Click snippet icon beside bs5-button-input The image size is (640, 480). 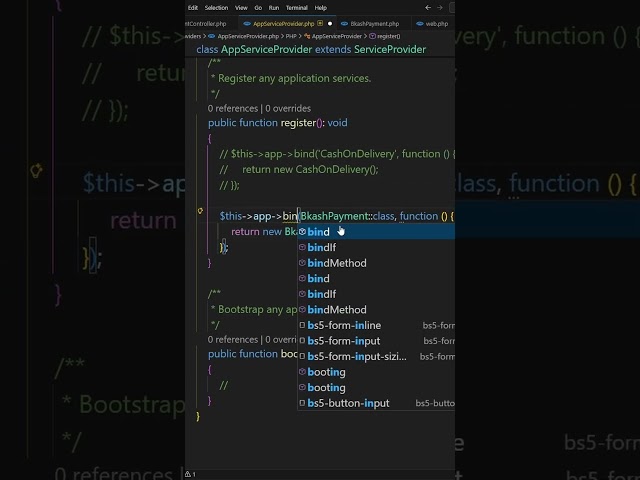tap(302, 403)
